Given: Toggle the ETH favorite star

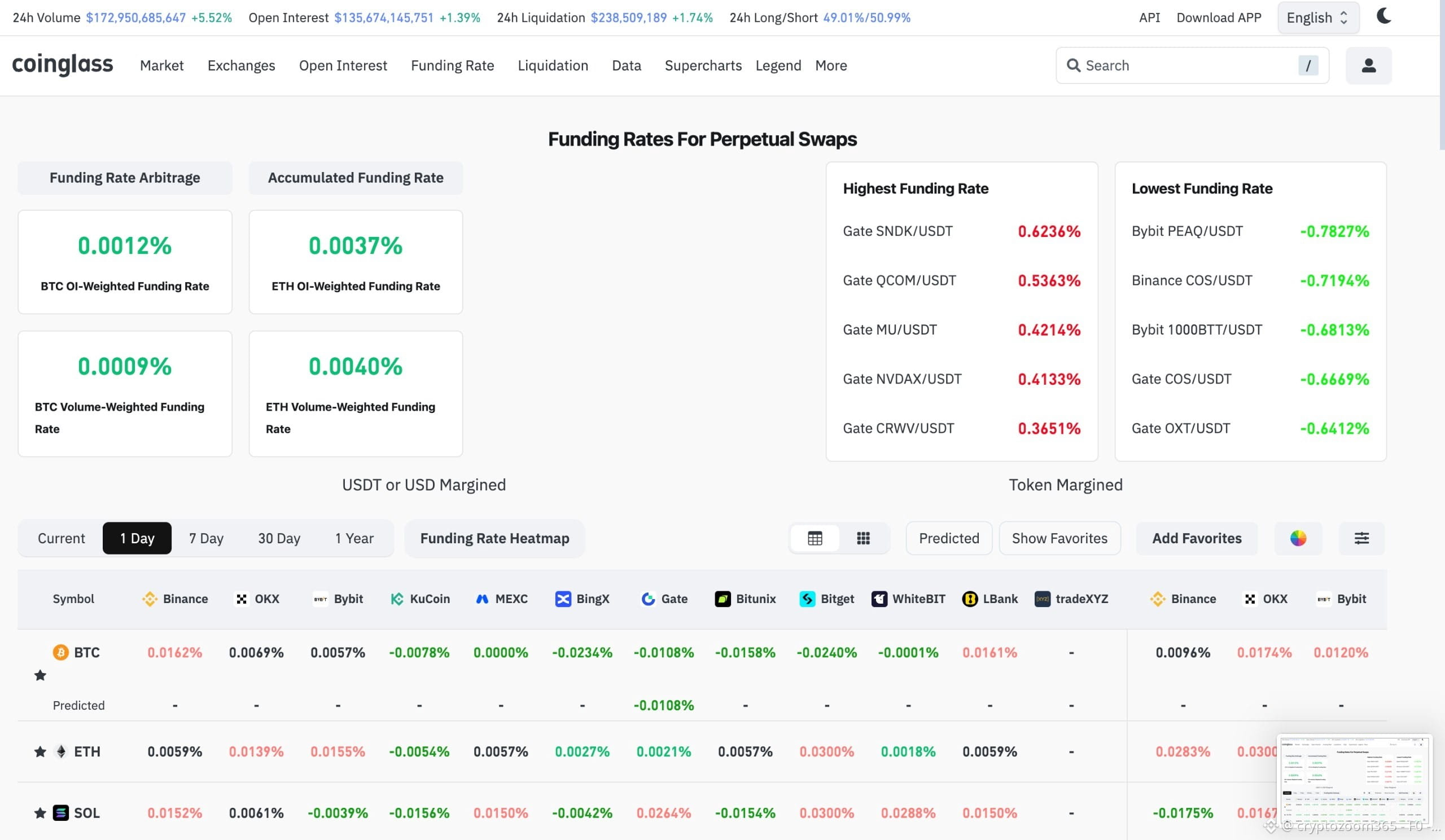Looking at the screenshot, I should (x=40, y=751).
